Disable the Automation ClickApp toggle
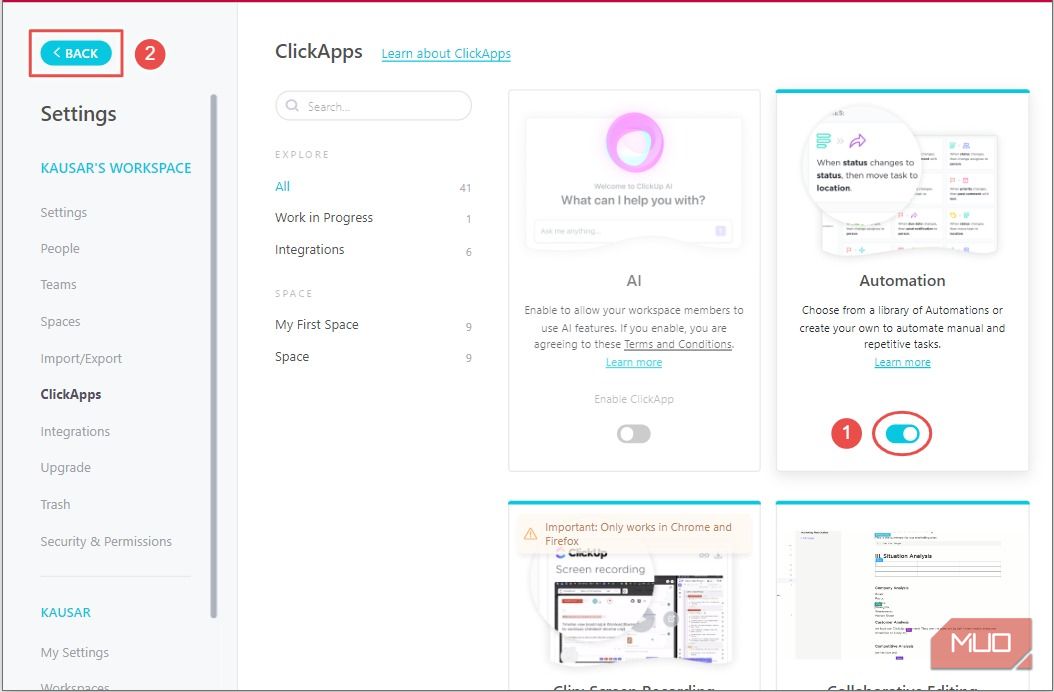The height and width of the screenshot is (692, 1054). pos(902,433)
